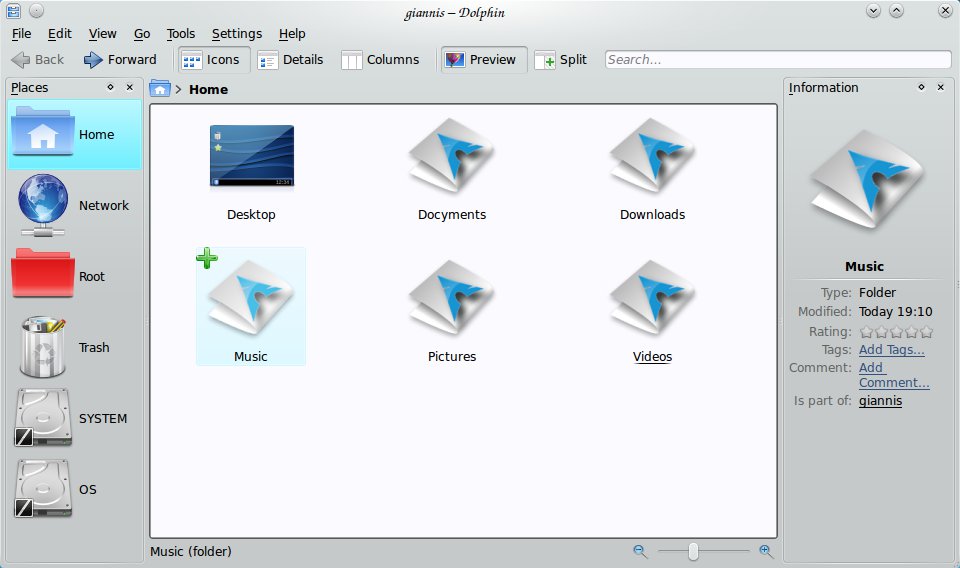Zoom out with the minus magnifier icon
The height and width of the screenshot is (568, 960).
[x=640, y=551]
